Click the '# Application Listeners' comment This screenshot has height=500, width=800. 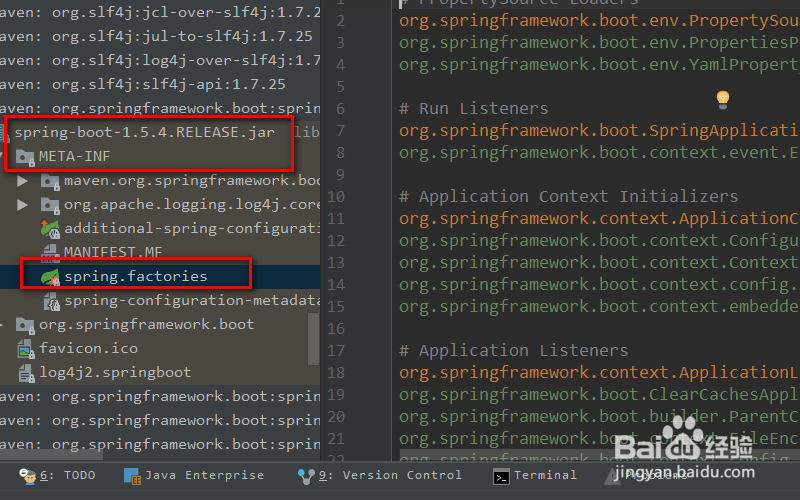[513, 351]
